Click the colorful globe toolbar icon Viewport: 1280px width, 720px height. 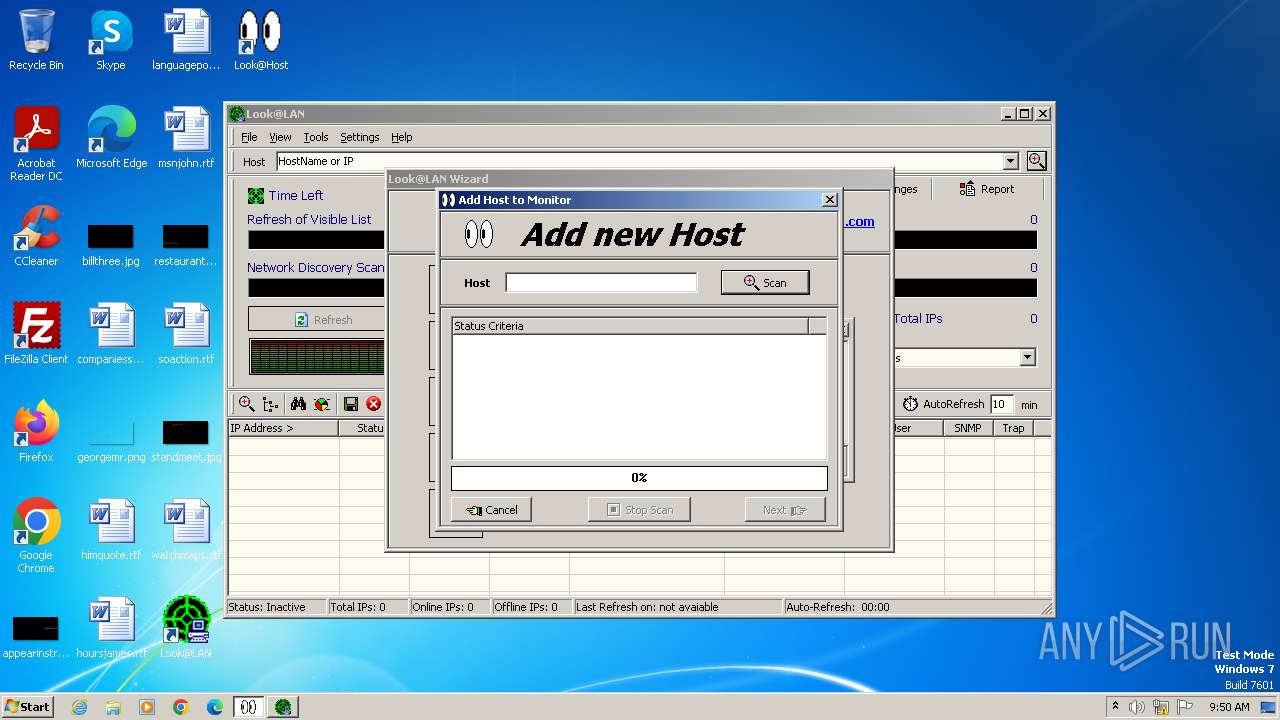pyautogui.click(x=322, y=404)
